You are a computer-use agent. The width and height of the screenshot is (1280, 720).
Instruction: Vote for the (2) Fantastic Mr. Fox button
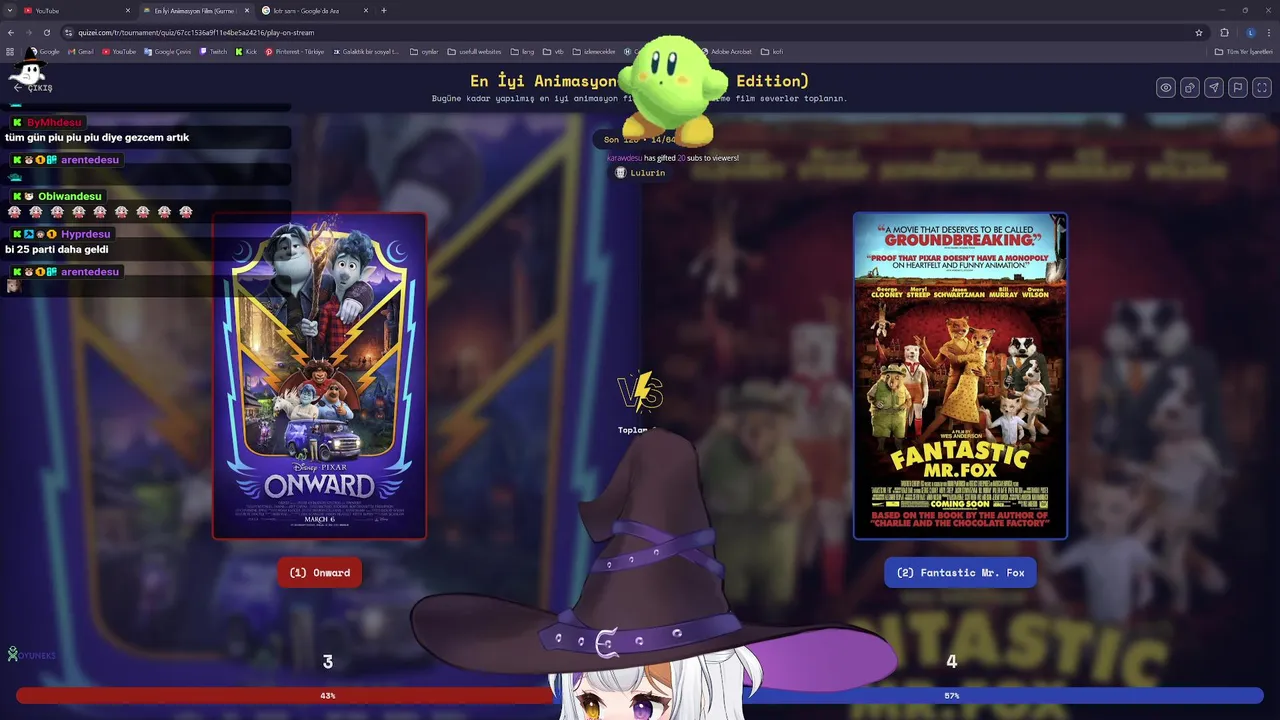pos(960,573)
